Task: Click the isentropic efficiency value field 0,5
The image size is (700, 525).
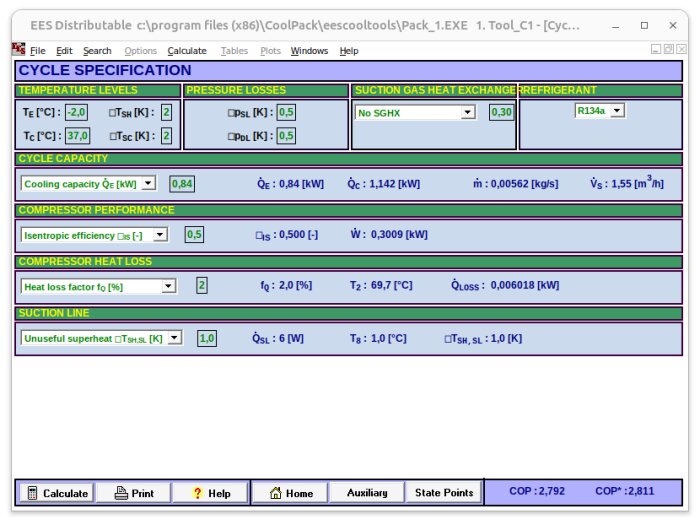Action: coord(194,235)
